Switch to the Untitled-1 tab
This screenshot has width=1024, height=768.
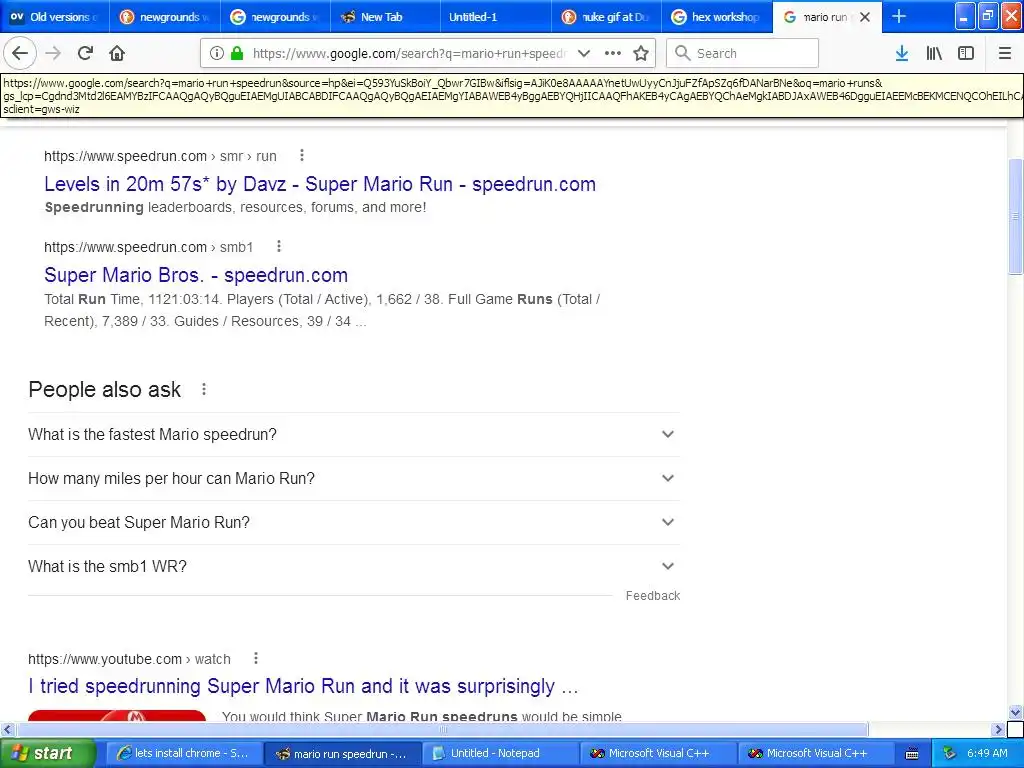496,17
